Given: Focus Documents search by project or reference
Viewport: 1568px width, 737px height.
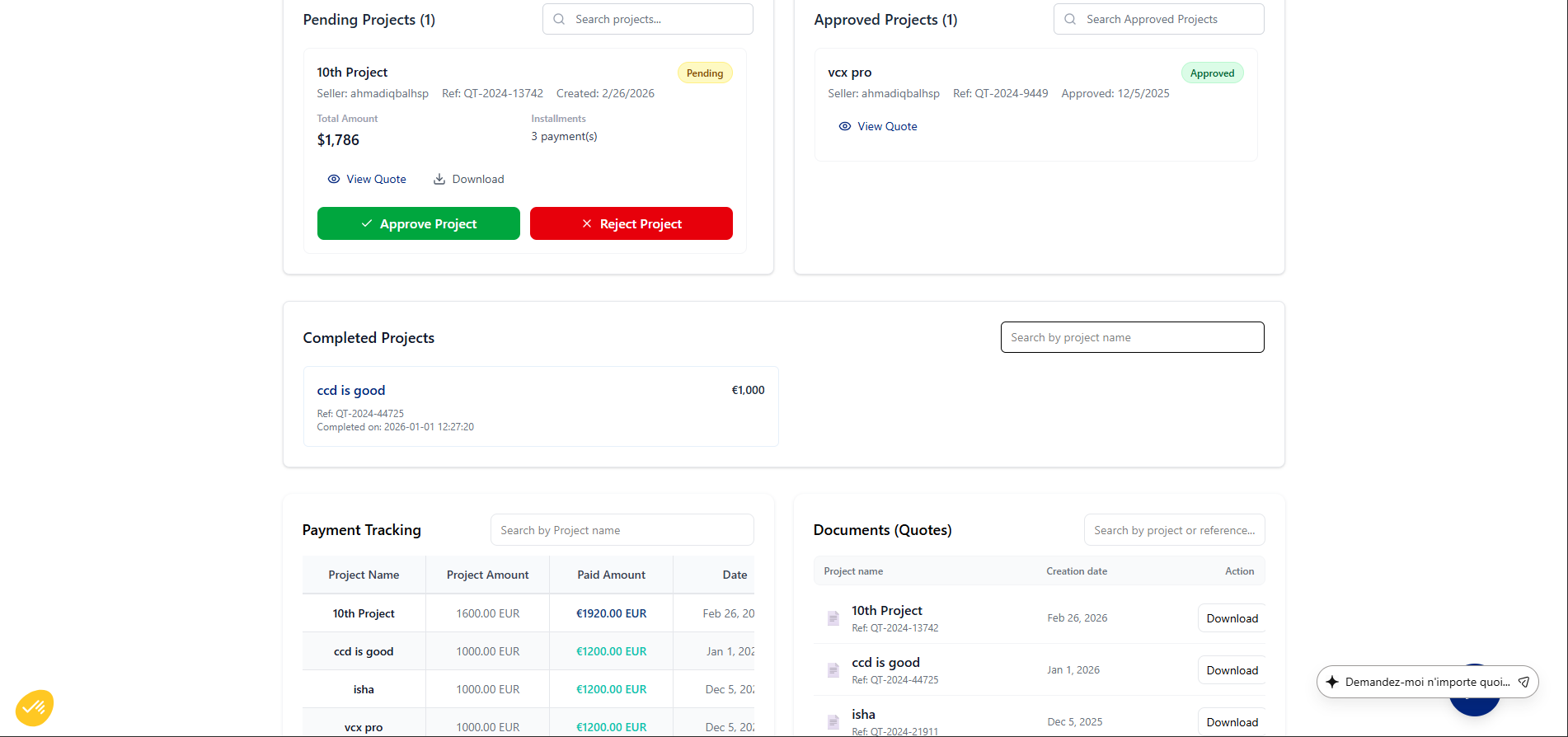Looking at the screenshot, I should pyautogui.click(x=1175, y=530).
